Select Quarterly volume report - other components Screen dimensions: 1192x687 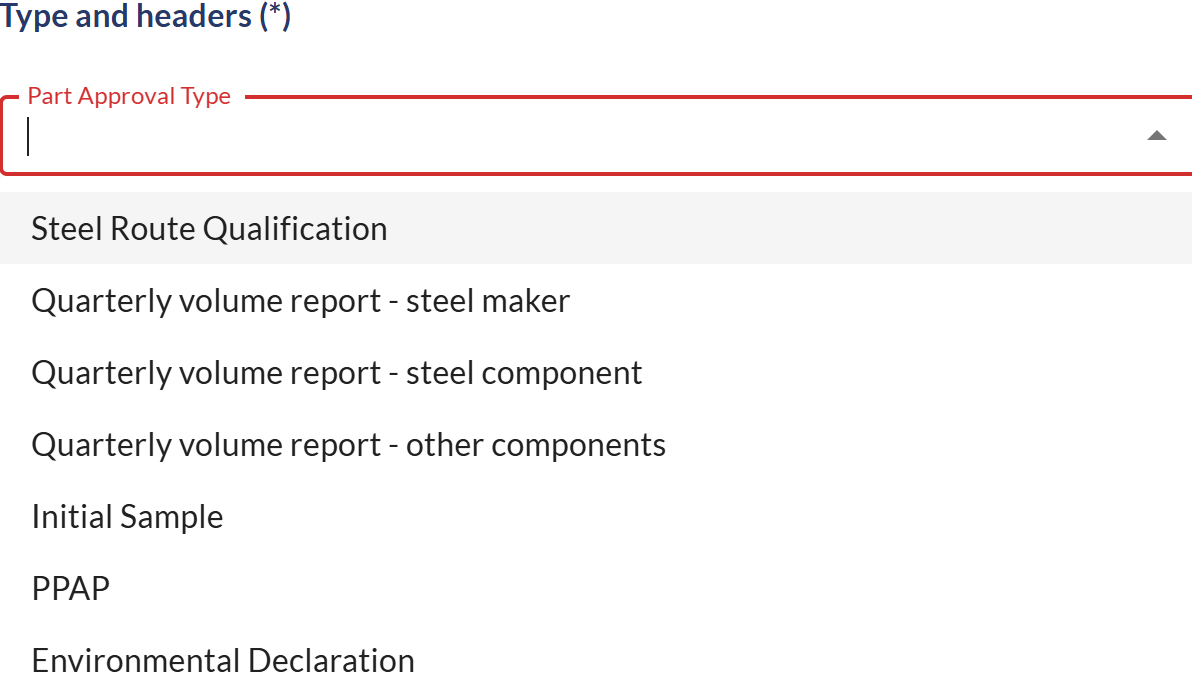pyautogui.click(x=348, y=445)
